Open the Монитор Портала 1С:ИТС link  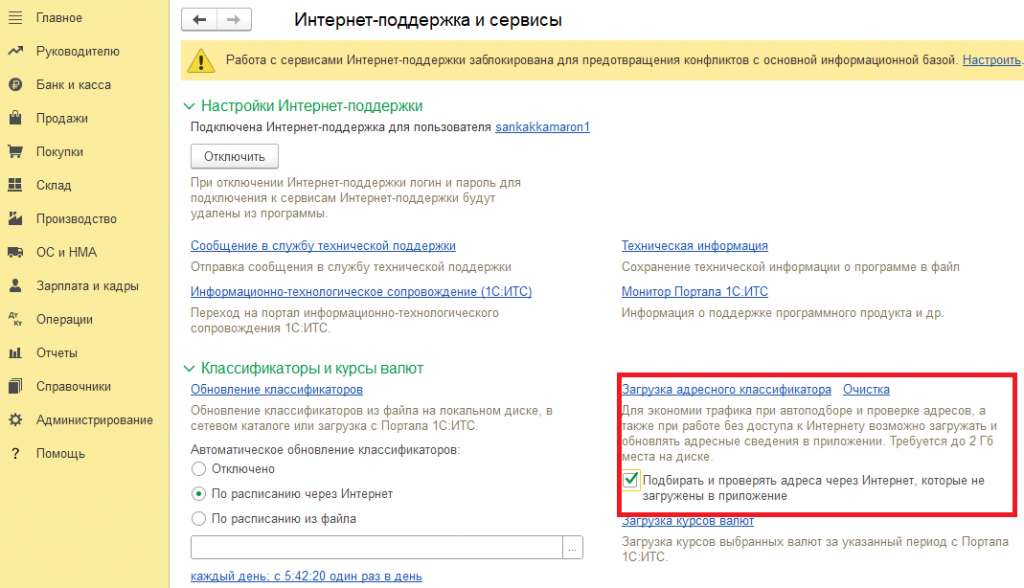click(x=694, y=291)
